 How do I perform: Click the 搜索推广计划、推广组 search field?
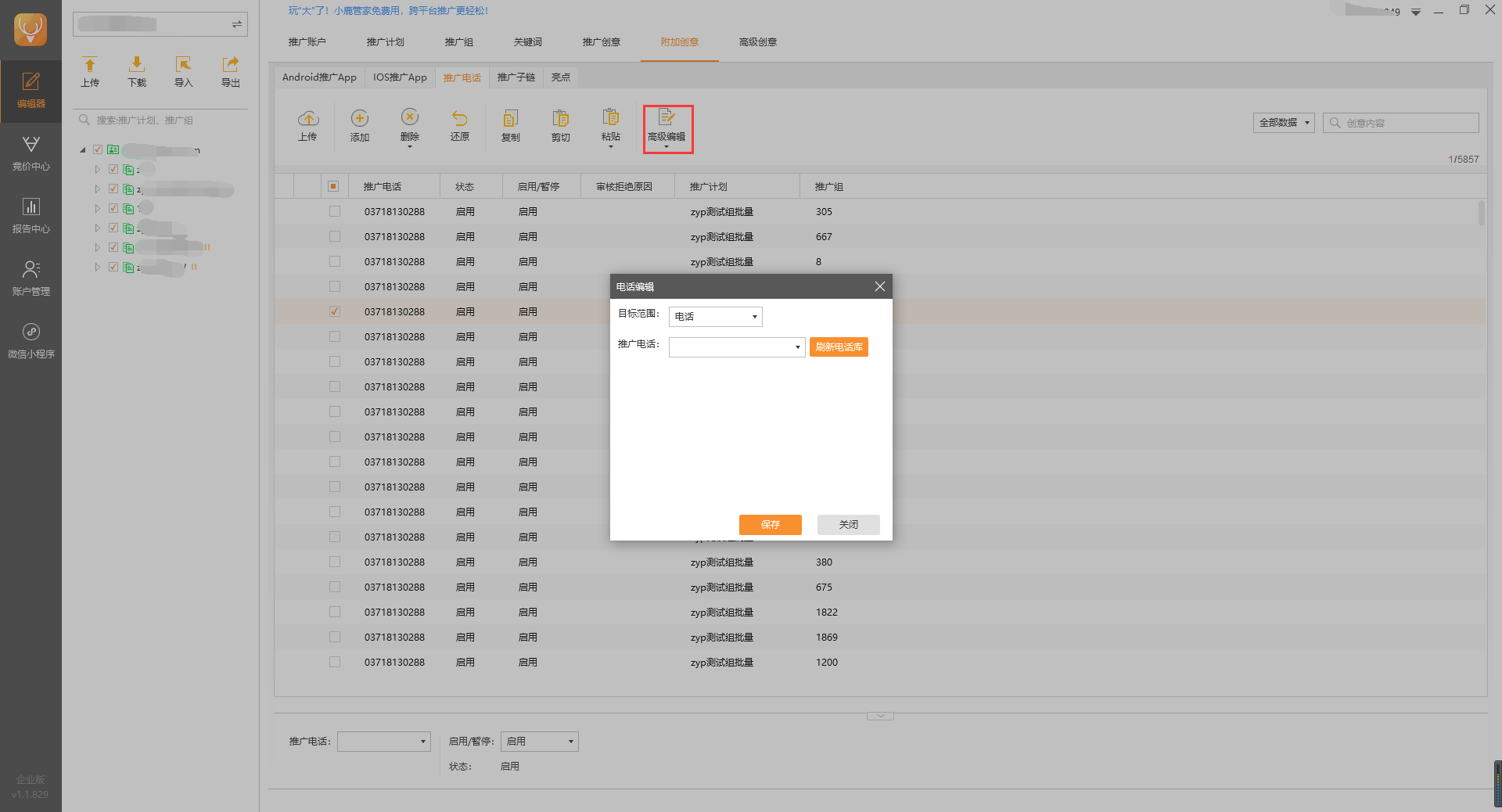(160, 120)
